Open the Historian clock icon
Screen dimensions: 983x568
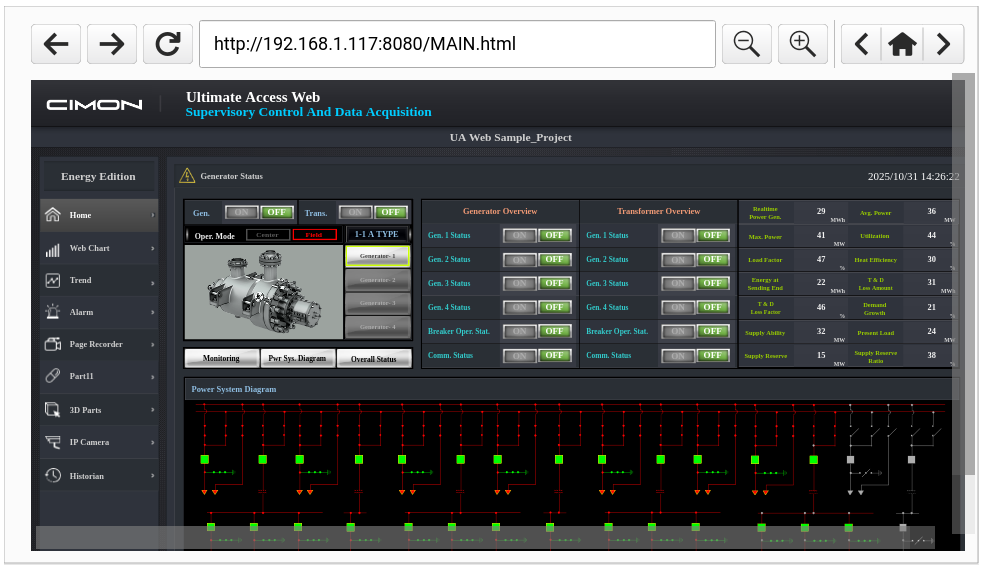[x=53, y=476]
